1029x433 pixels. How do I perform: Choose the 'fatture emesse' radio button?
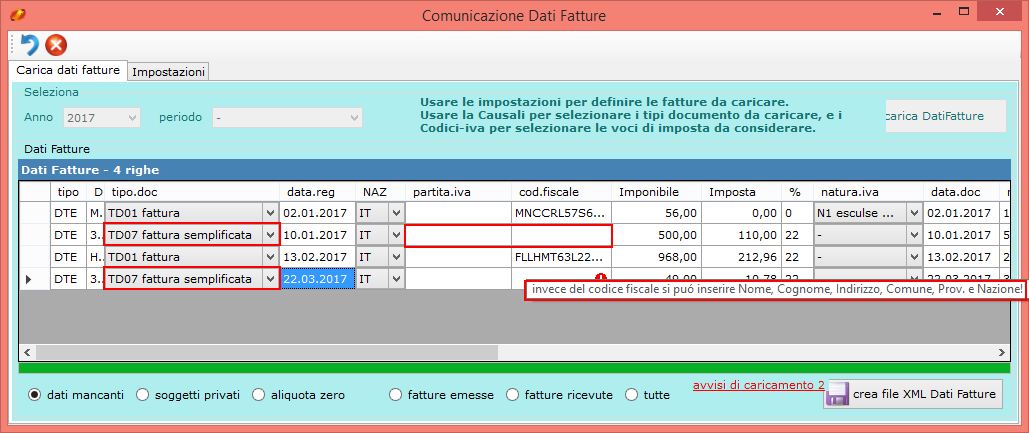pos(397,395)
